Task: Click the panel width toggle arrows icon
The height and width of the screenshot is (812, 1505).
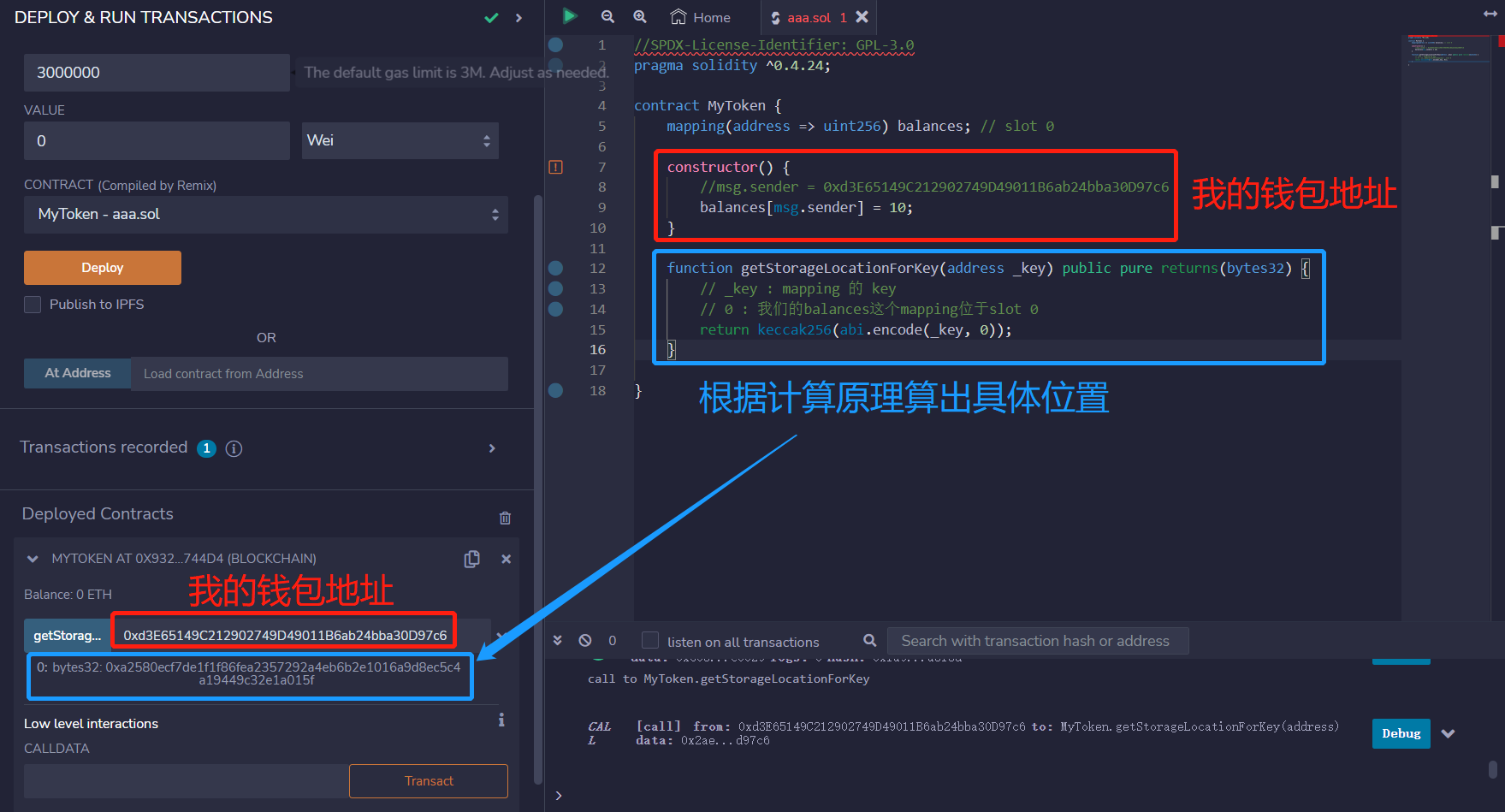Action: tap(1490, 15)
